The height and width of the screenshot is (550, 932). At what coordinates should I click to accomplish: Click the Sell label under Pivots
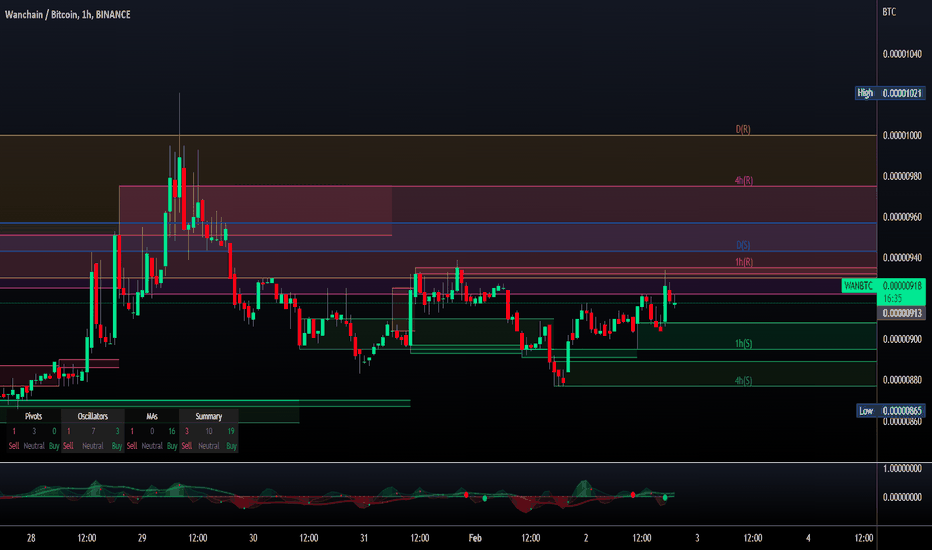[14, 446]
